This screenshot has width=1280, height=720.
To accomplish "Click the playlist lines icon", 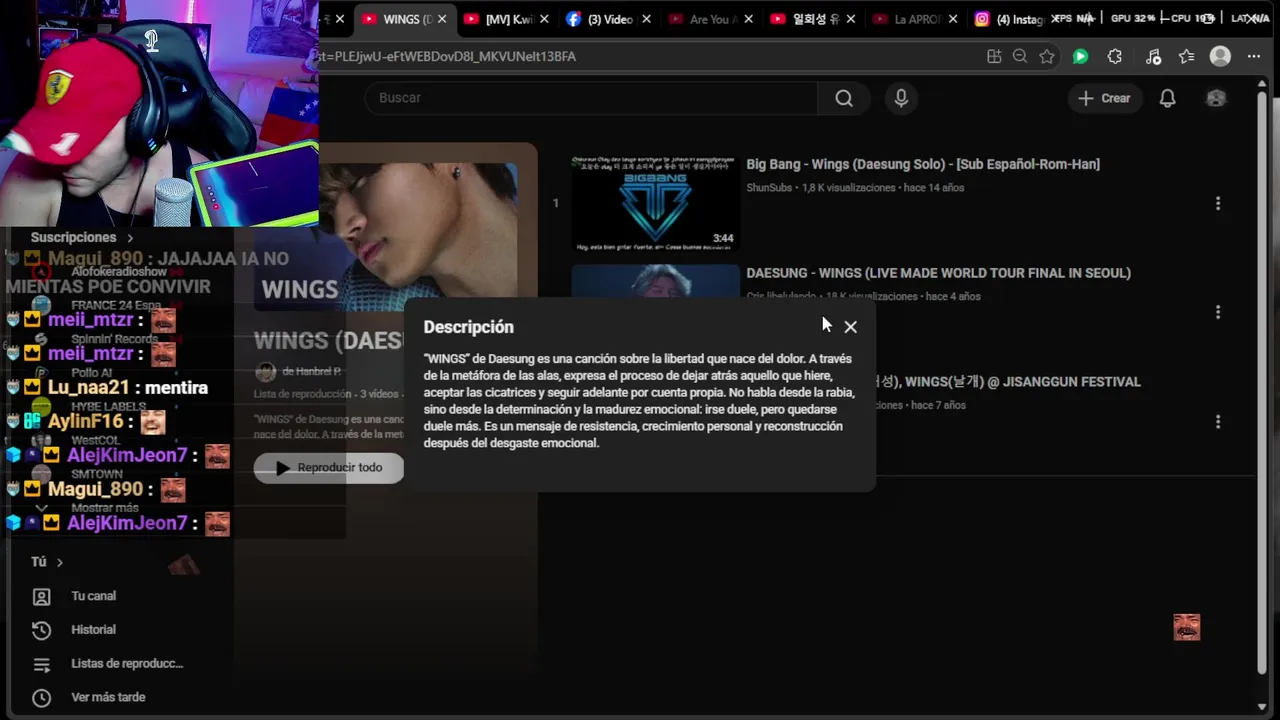I will 41,664.
